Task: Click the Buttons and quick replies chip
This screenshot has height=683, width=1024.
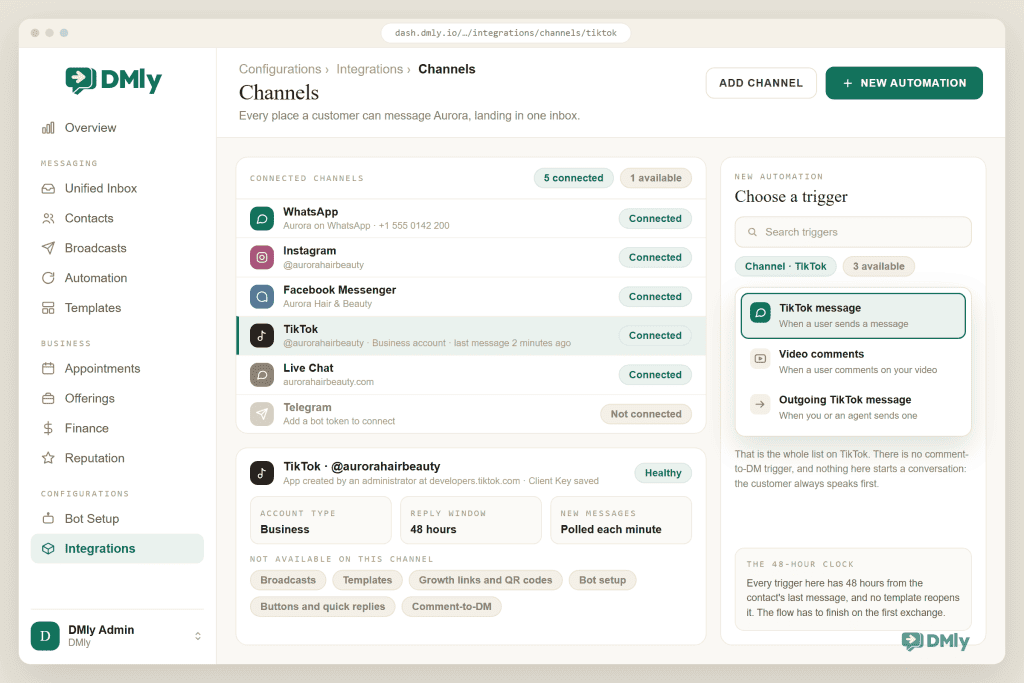Action: (323, 607)
